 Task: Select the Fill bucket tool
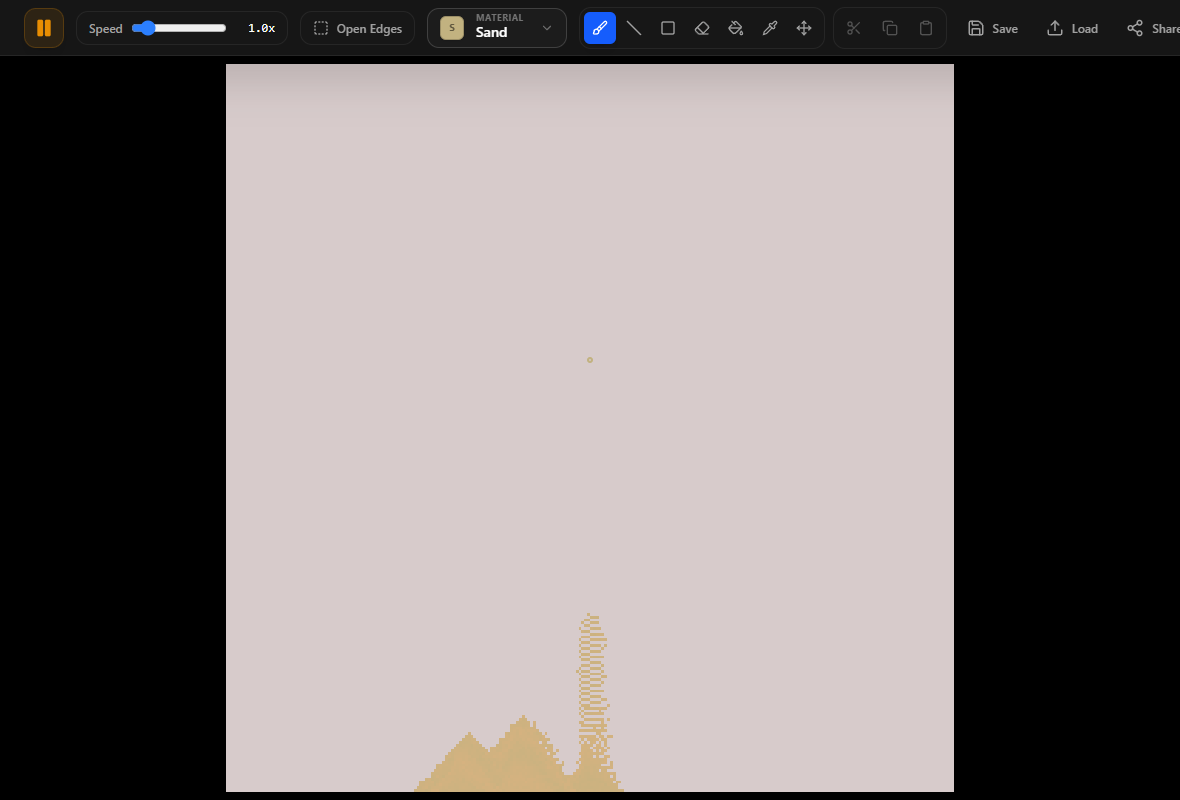(x=736, y=28)
